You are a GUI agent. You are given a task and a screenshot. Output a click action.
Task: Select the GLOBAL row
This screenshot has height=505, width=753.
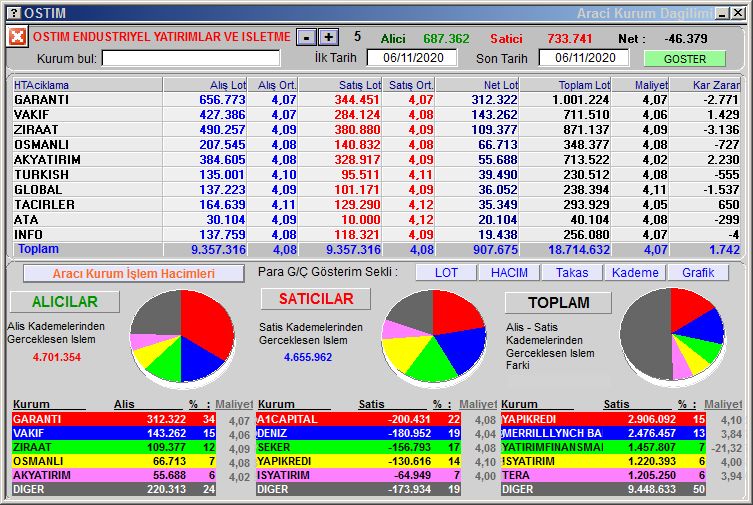click(x=376, y=190)
